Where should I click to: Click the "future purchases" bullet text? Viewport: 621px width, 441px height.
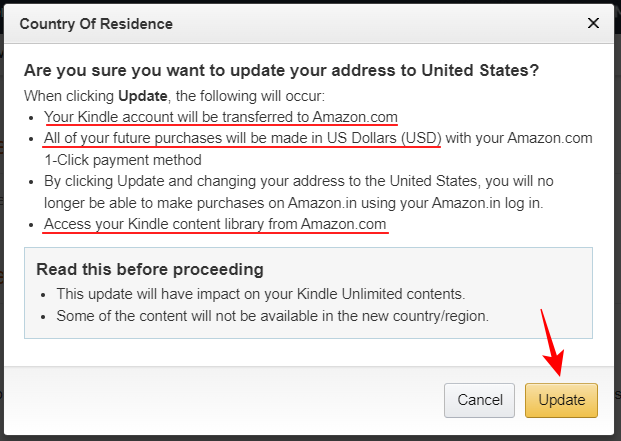coord(242,138)
